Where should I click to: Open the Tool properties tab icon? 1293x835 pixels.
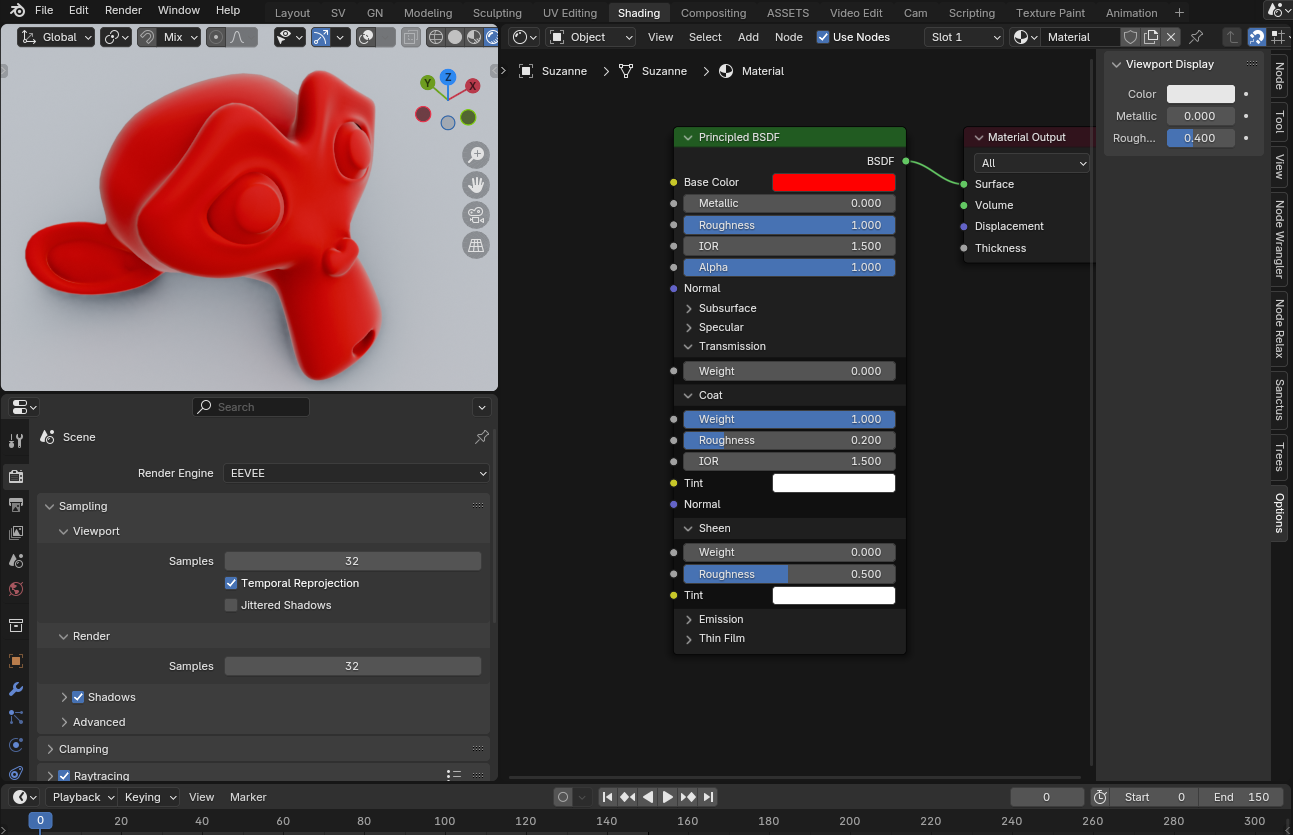[15, 441]
